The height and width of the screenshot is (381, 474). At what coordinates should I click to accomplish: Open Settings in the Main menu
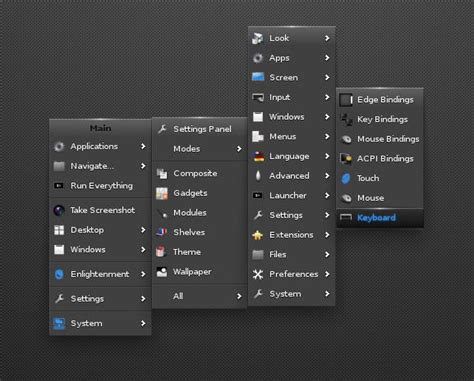[x=100, y=299]
